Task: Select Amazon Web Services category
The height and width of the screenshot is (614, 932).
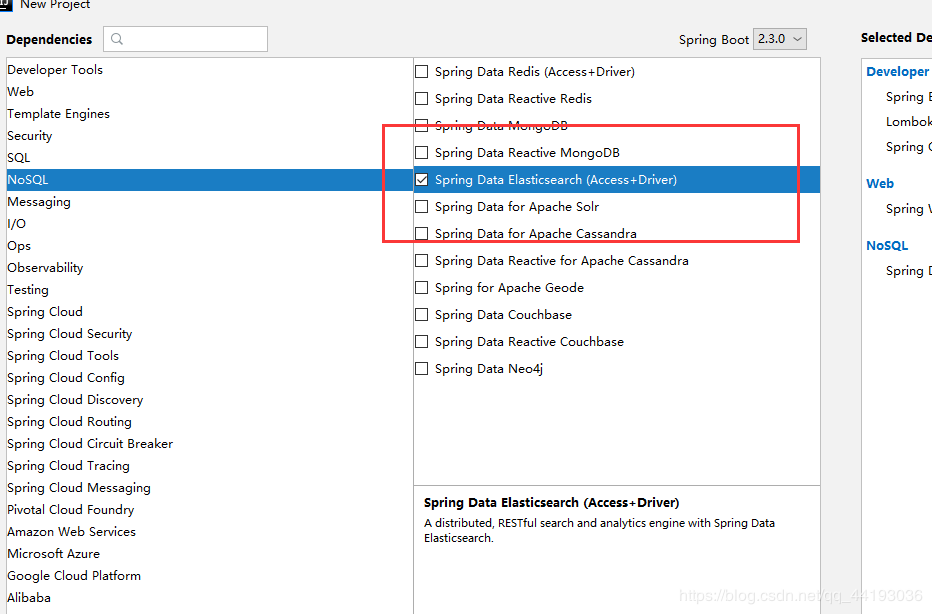Action: point(209,531)
